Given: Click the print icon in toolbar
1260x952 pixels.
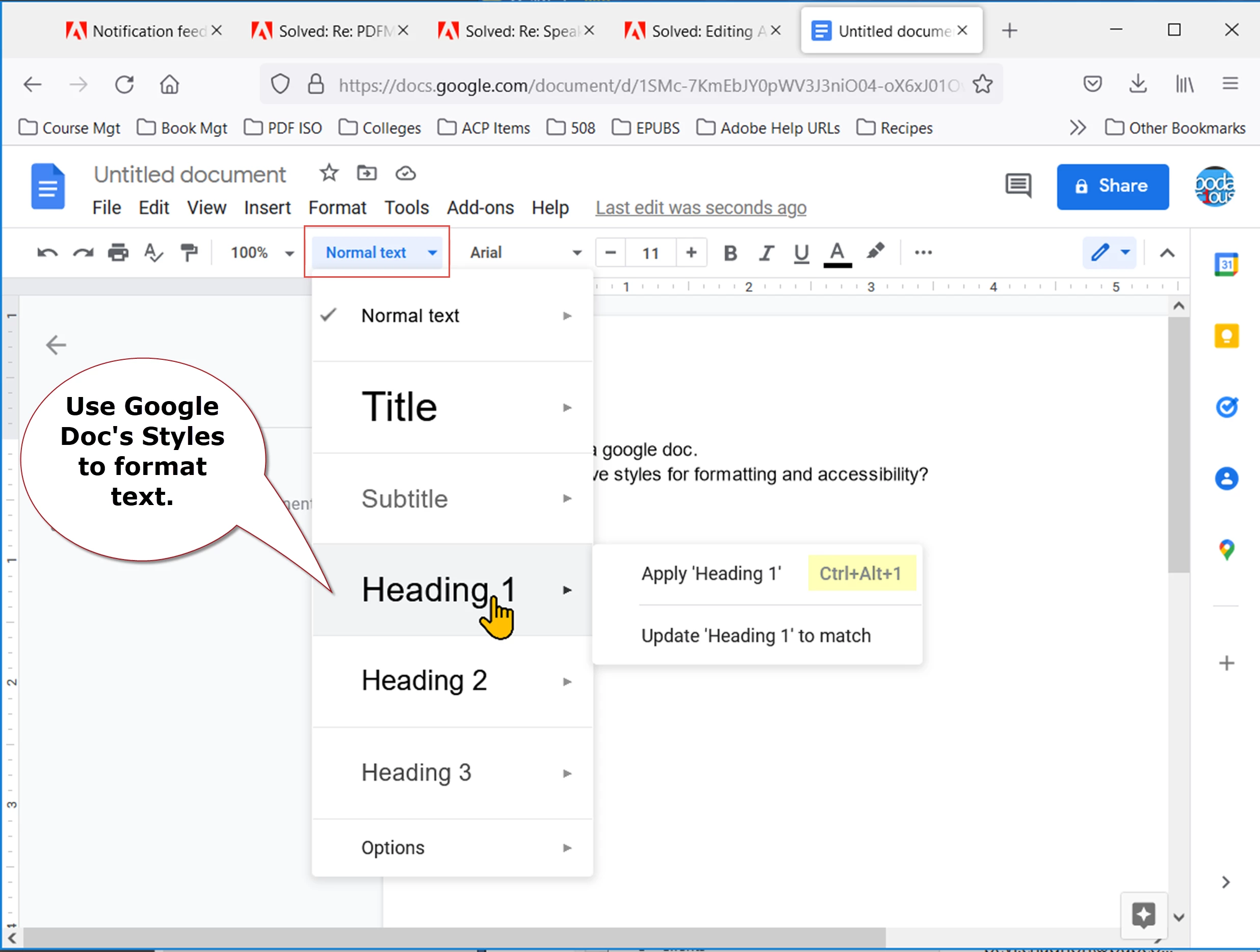Looking at the screenshot, I should (118, 252).
